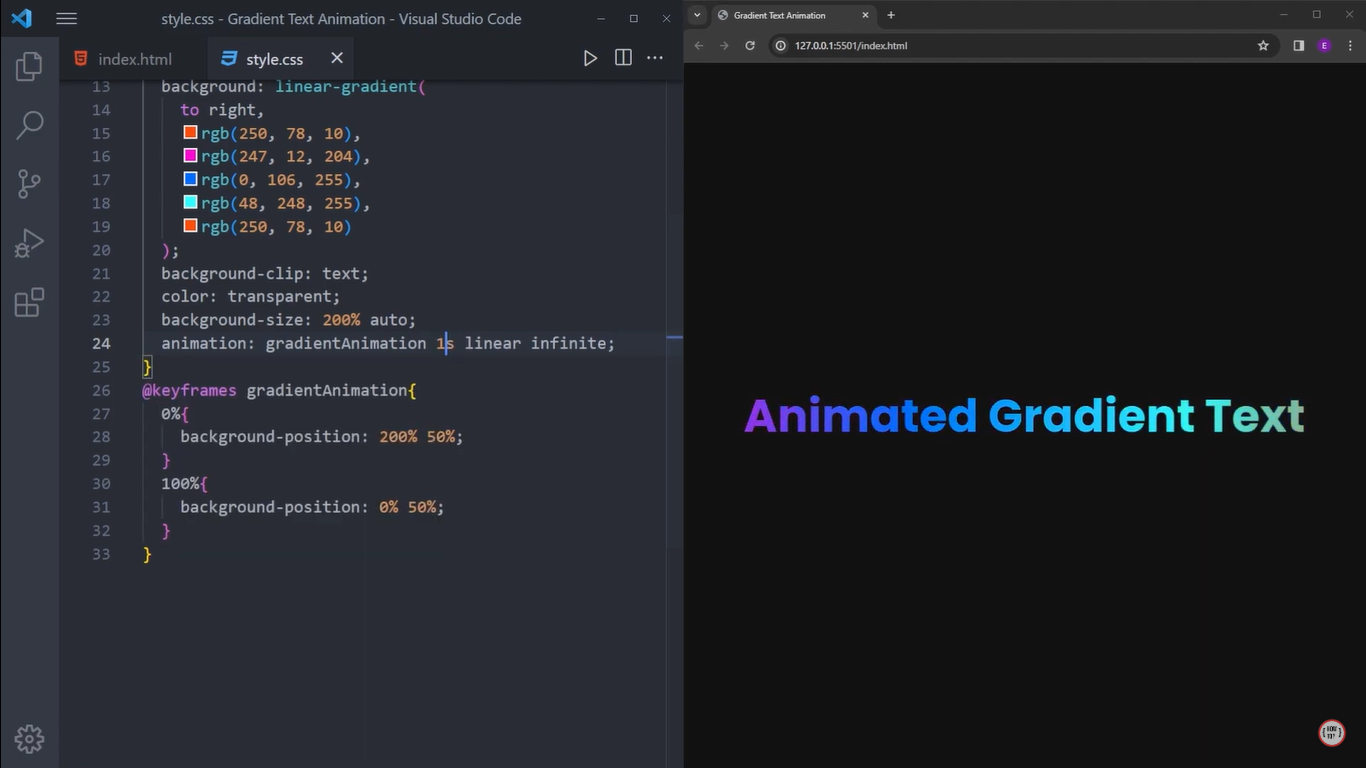The height and width of the screenshot is (768, 1366).
Task: Switch to the index.html tab
Action: point(134,58)
